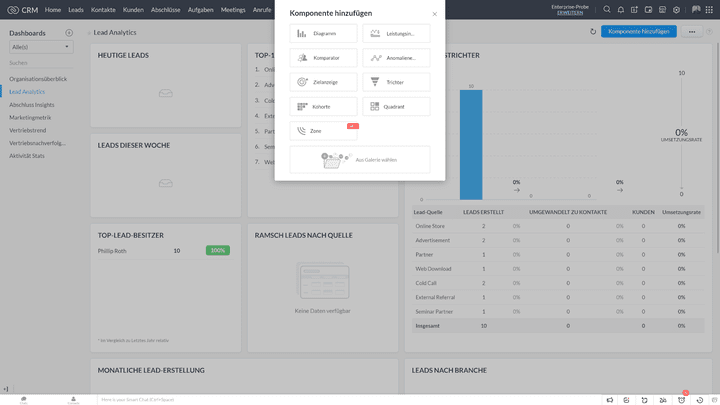Viewport: 720px width, 405px height.
Task: Open the three-dot more options menu
Action: 691,32
